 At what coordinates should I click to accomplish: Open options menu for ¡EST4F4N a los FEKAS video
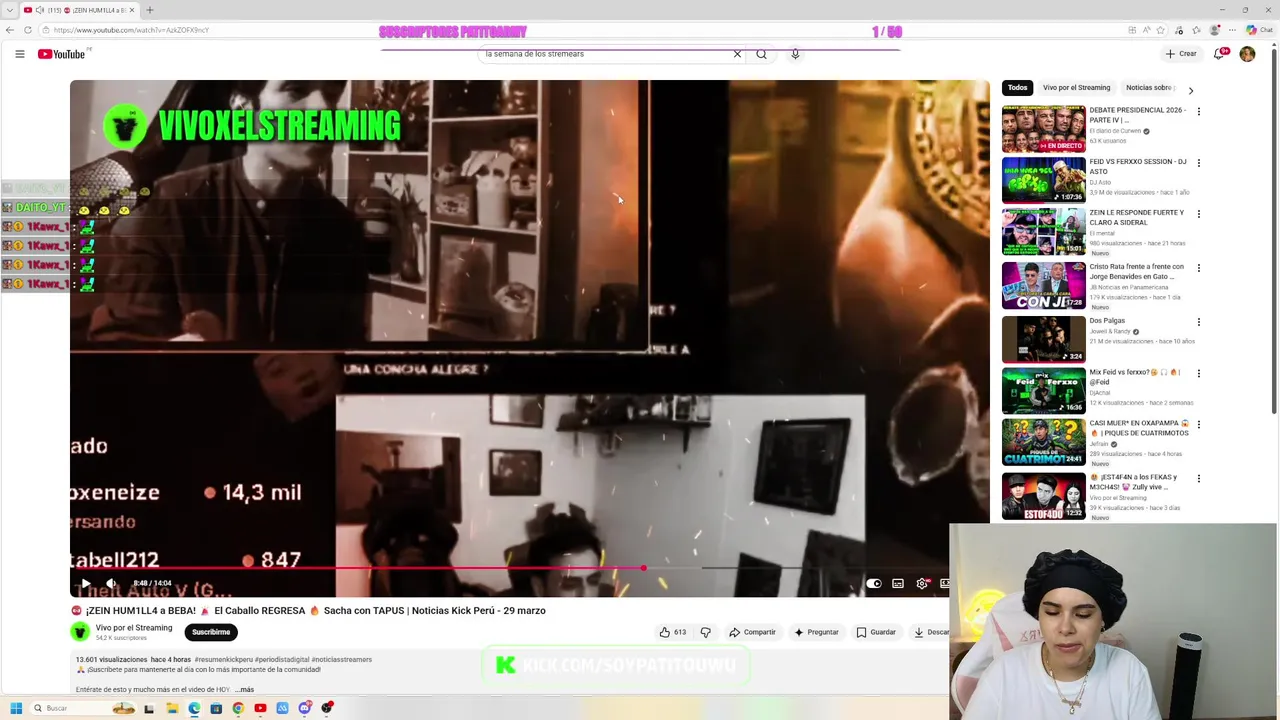pyautogui.click(x=1199, y=479)
